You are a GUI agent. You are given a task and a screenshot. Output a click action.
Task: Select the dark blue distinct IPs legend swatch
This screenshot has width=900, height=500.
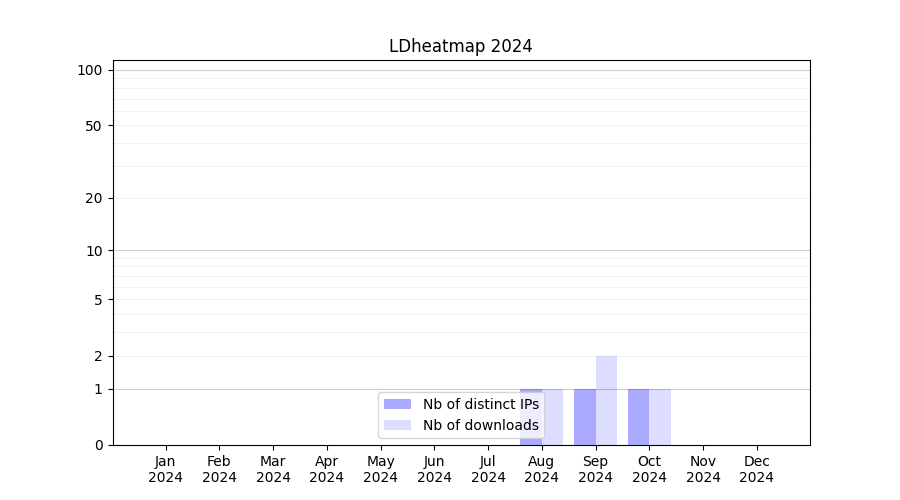click(x=397, y=404)
